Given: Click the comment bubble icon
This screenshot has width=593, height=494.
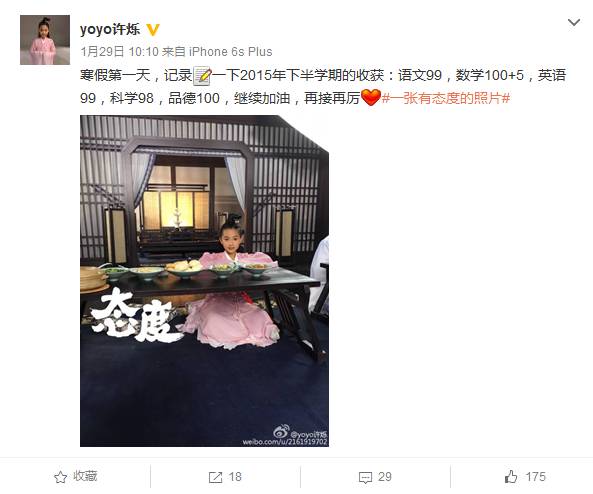Looking at the screenshot, I should tap(365, 477).
